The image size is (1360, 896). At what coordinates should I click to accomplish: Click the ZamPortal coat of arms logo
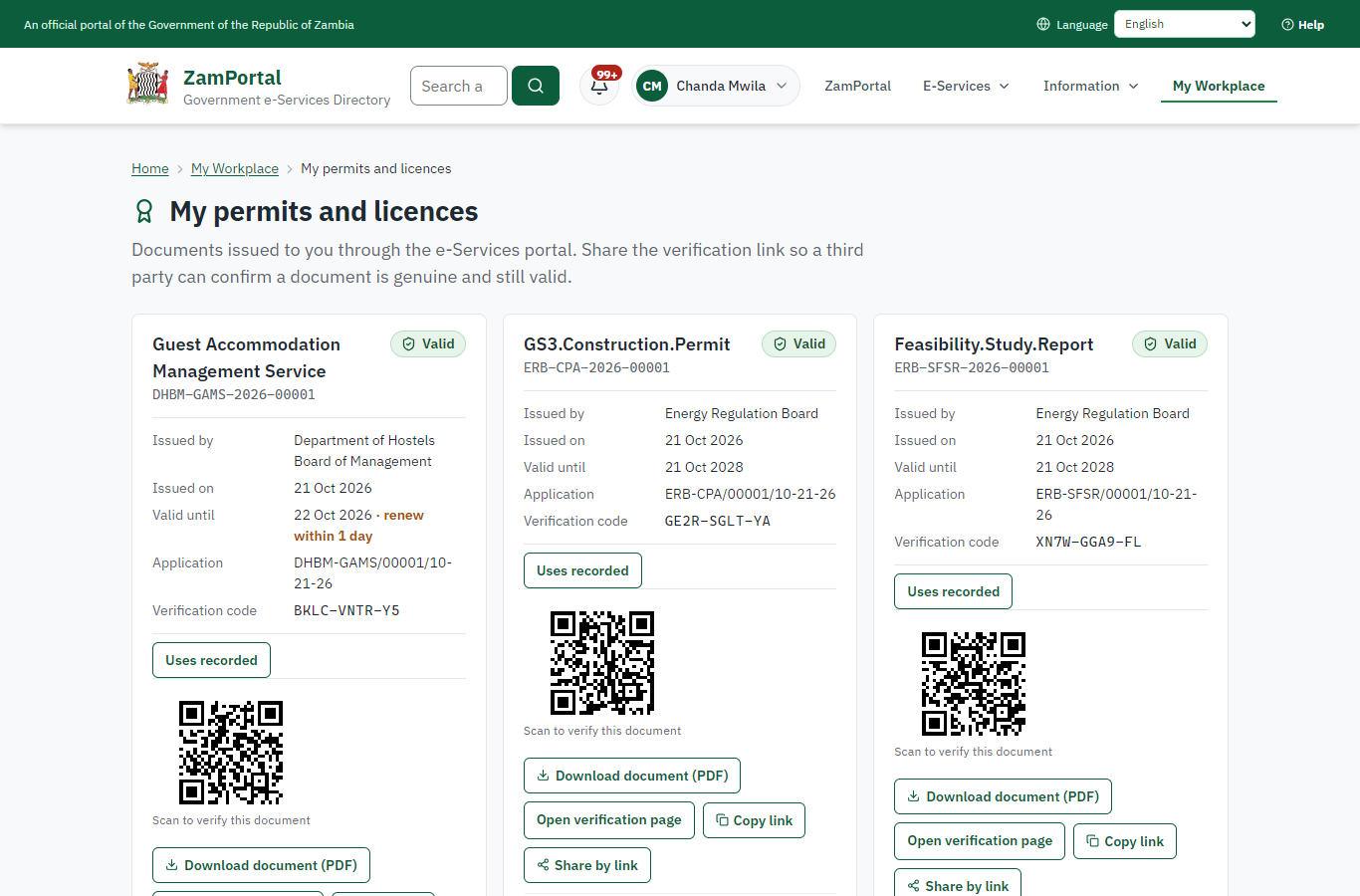point(148,85)
